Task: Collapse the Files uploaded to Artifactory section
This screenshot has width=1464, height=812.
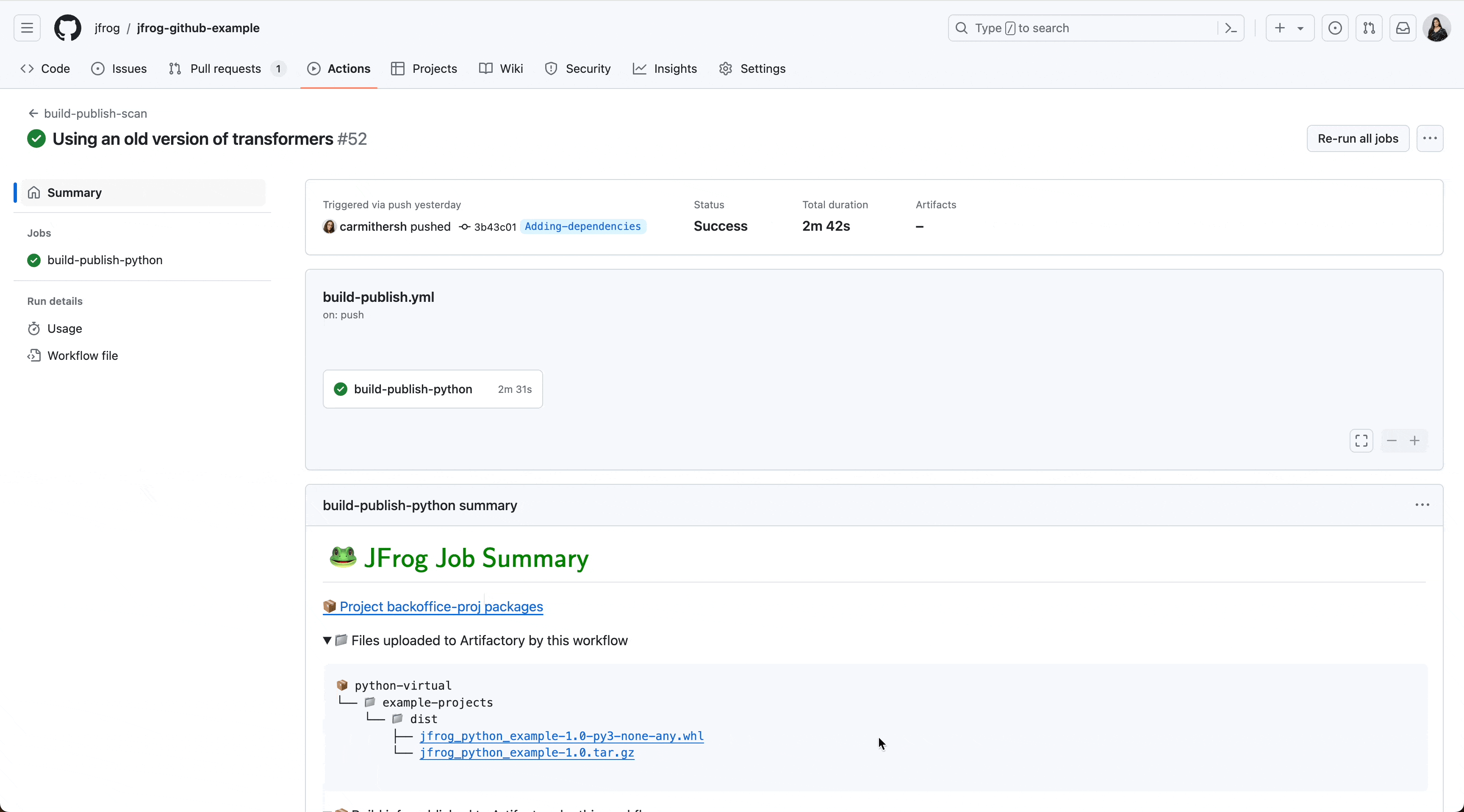Action: click(x=328, y=641)
